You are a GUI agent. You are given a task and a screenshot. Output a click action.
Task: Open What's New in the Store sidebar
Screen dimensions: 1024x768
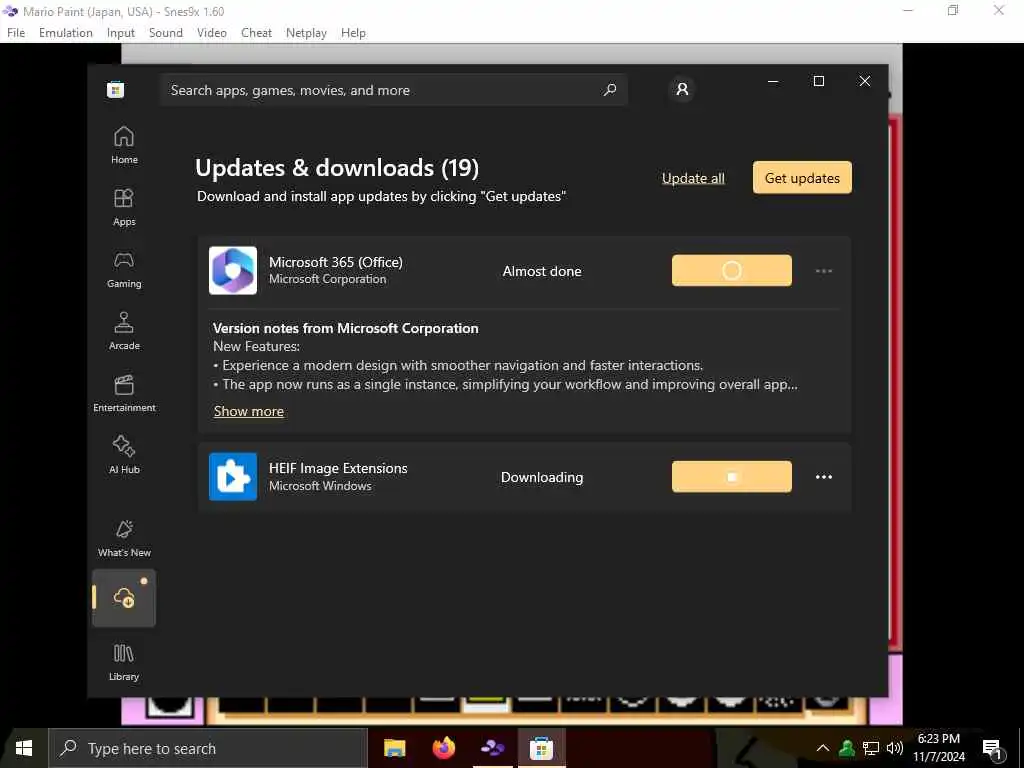tap(124, 539)
